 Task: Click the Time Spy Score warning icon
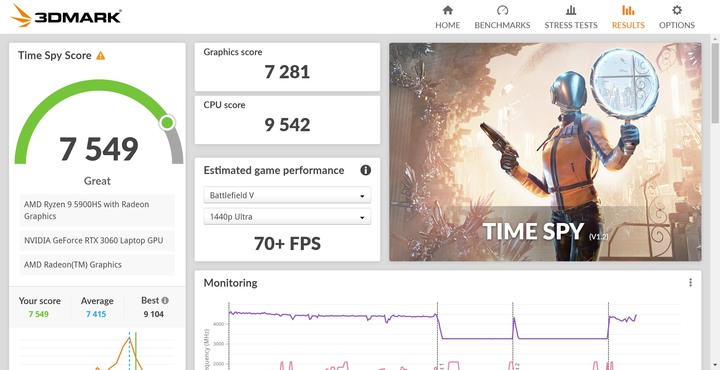[x=101, y=56]
